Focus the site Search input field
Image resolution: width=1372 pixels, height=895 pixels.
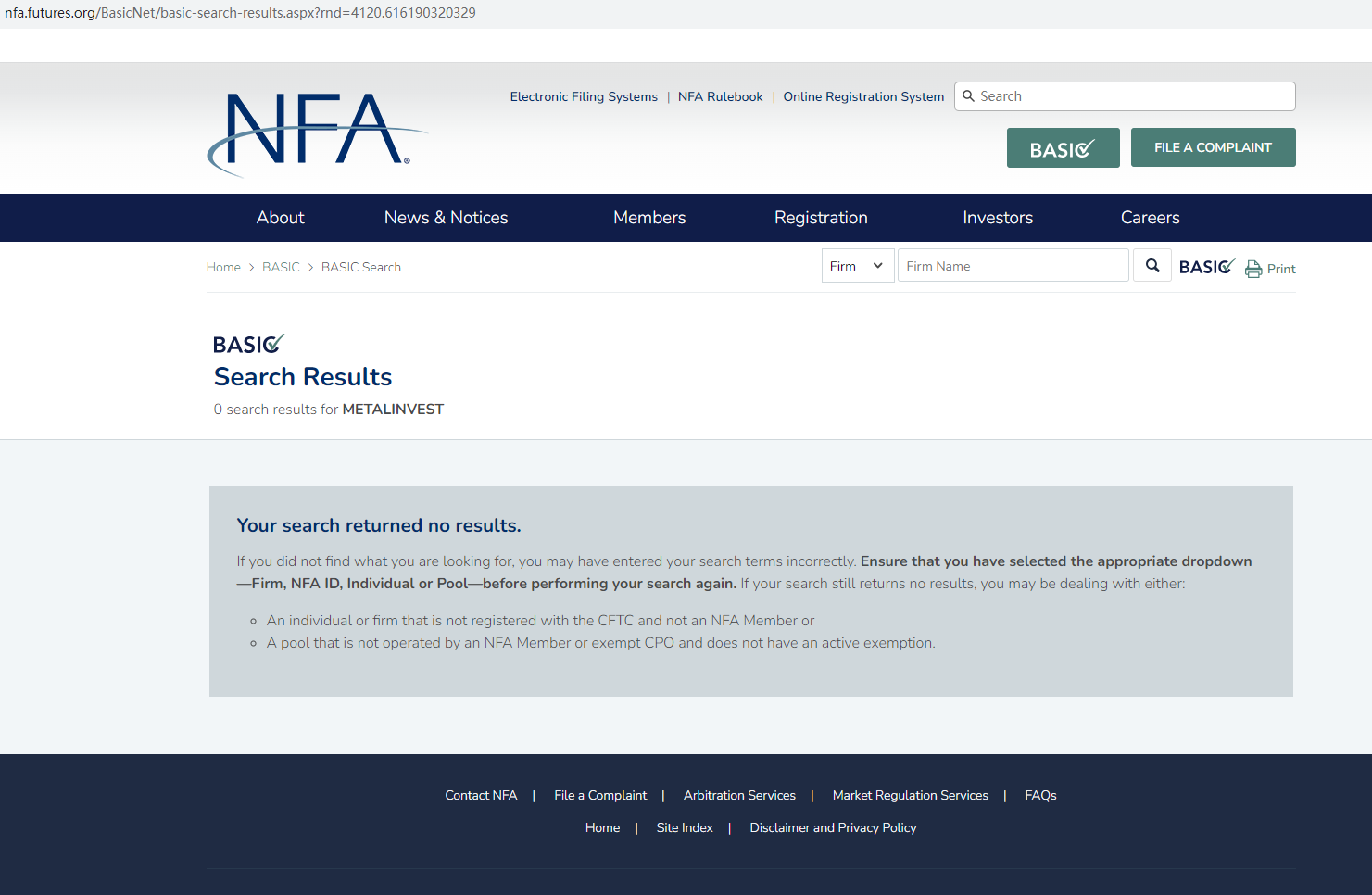[x=1125, y=96]
